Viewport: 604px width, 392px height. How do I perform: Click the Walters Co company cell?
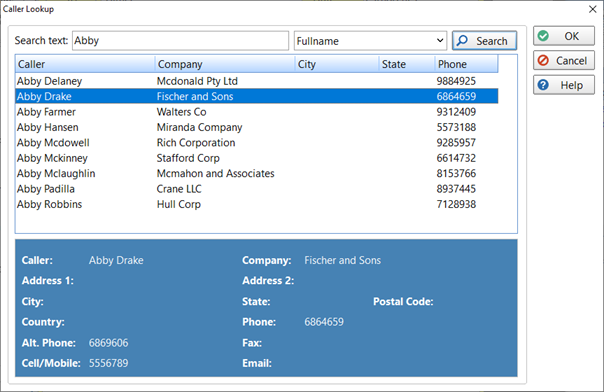pos(181,112)
